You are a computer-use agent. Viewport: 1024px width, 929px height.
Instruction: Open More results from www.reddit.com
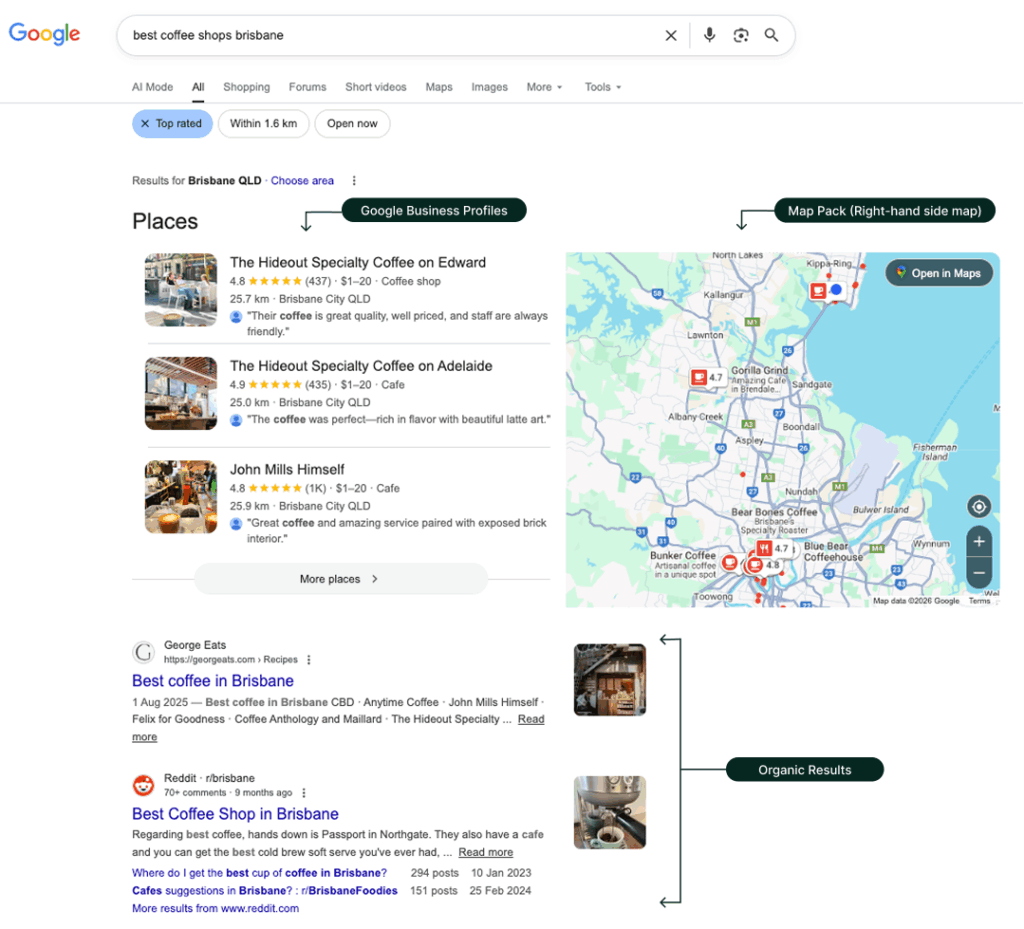(x=216, y=908)
